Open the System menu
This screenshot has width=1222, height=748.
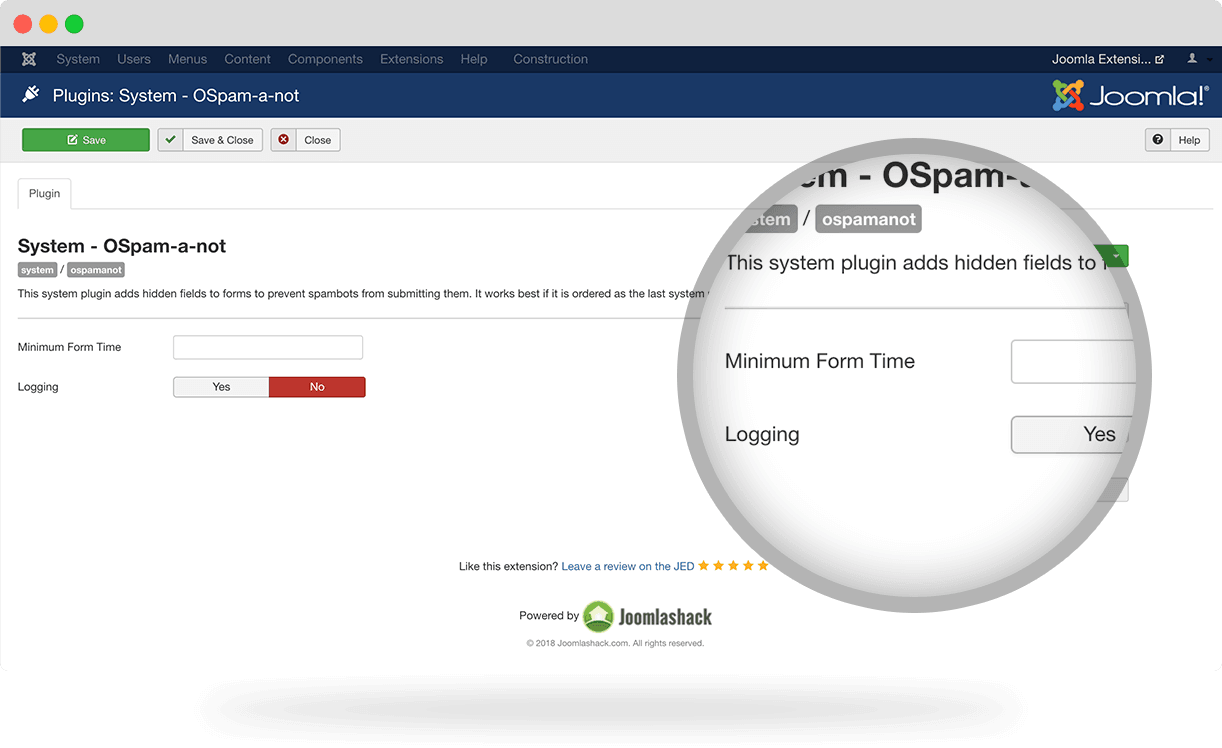78,59
